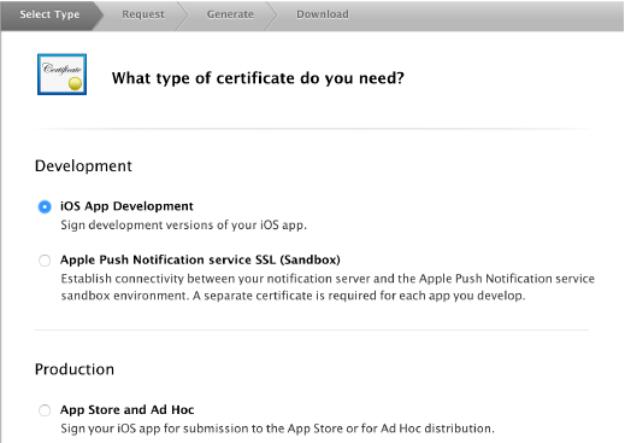Click the heading 'What type of certificate do you need?'
Image resolution: width=626 pixels, height=443 pixels.
pos(258,78)
